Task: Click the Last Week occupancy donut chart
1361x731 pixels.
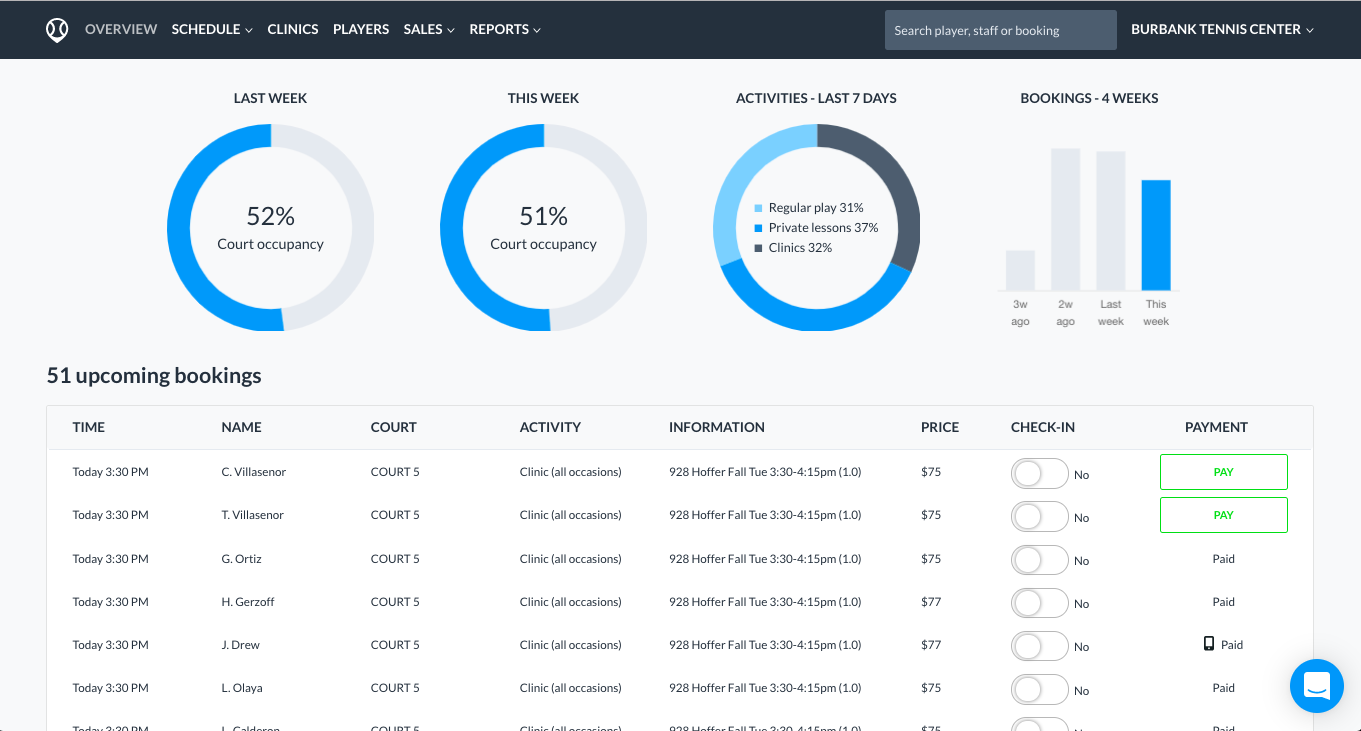Action: (270, 227)
